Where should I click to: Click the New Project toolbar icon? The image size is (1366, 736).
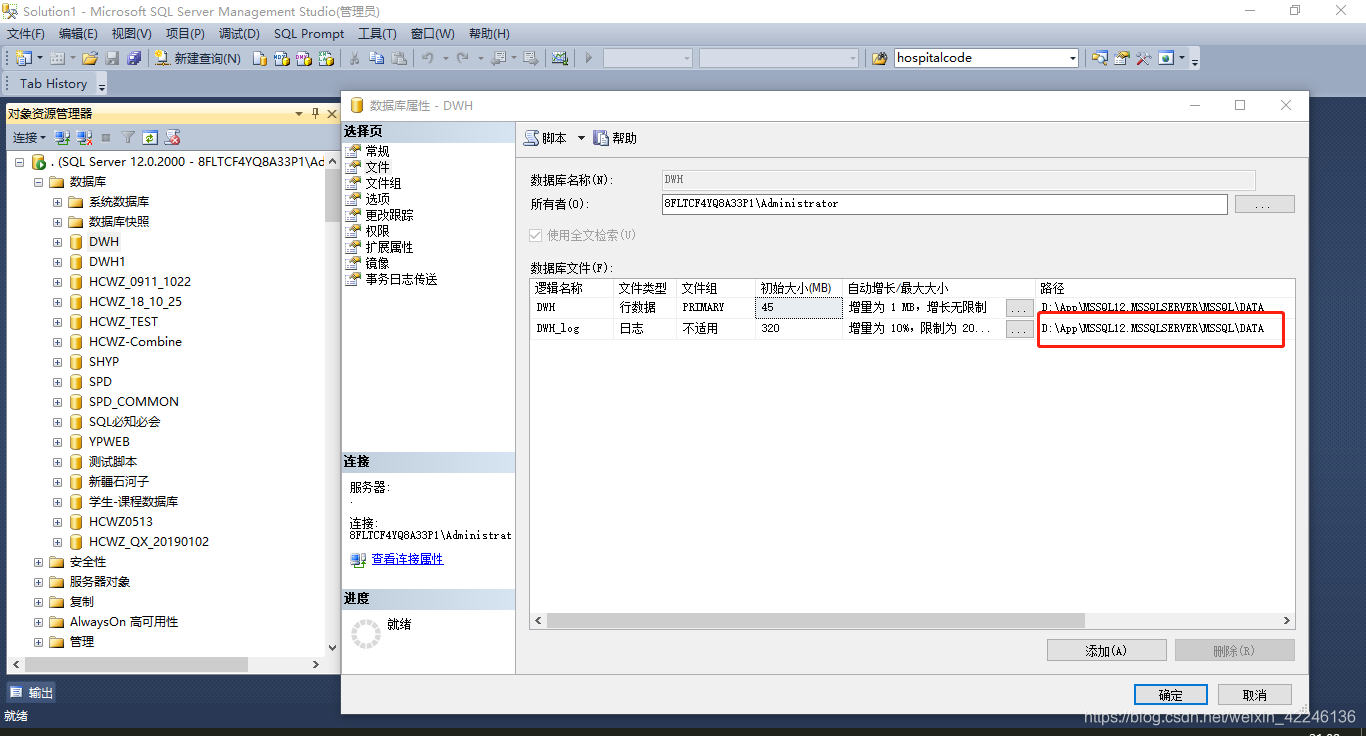22,58
